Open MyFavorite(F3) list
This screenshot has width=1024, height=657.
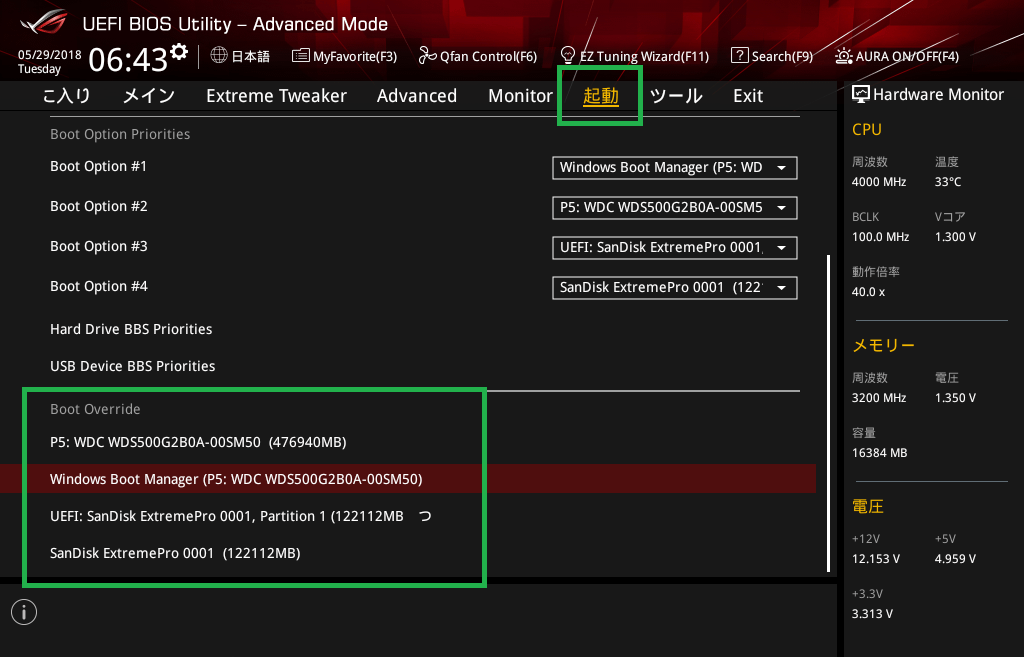344,56
